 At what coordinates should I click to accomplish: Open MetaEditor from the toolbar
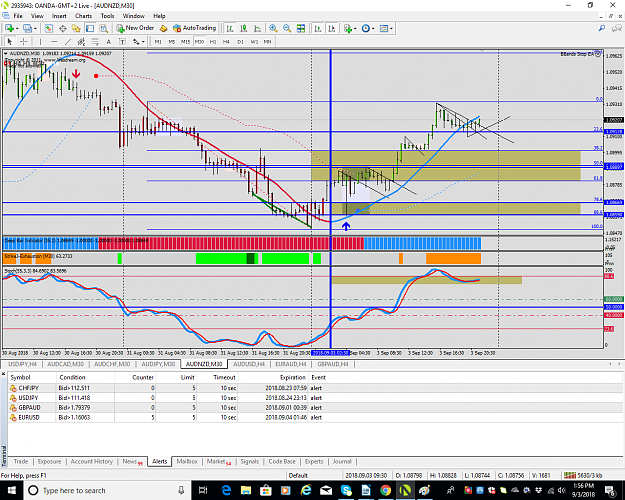click(x=163, y=28)
